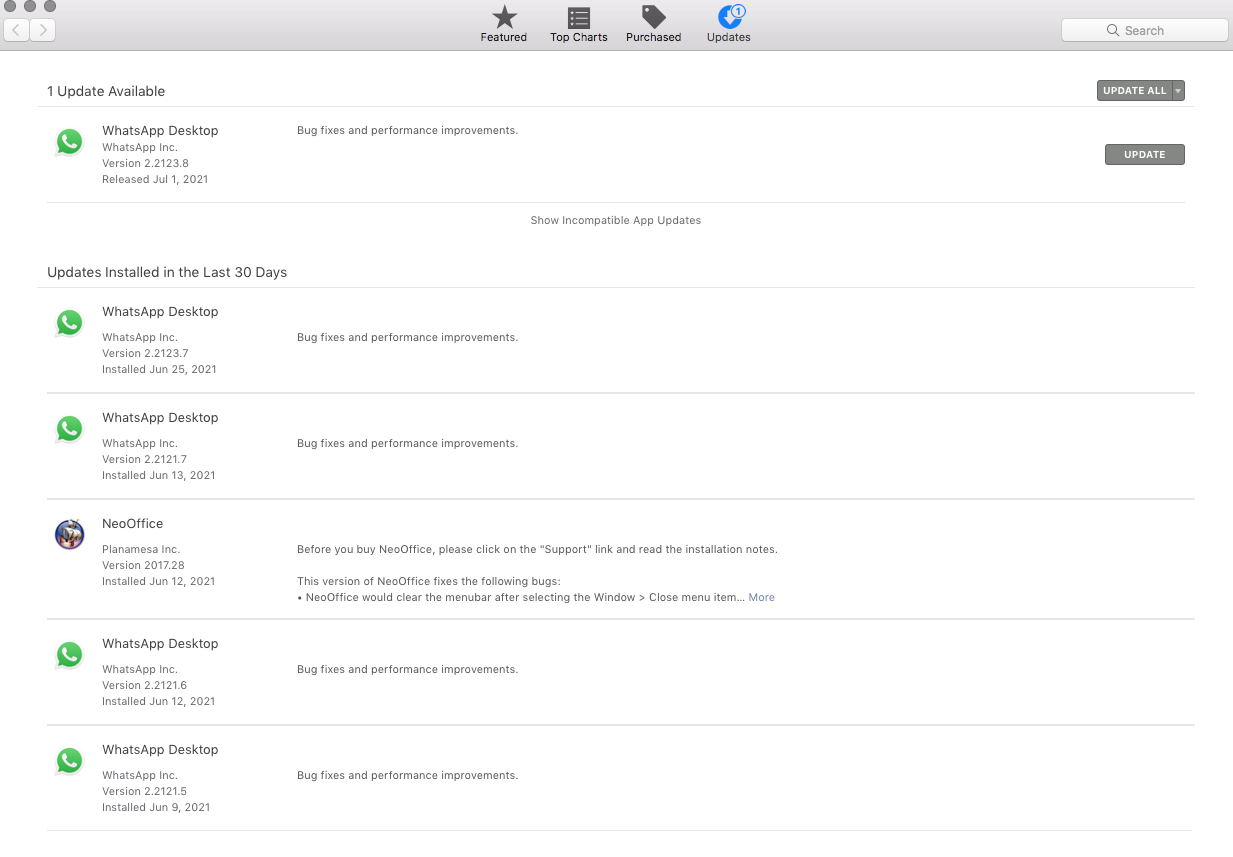Click the text Version 2.2123.8

tap(145, 163)
